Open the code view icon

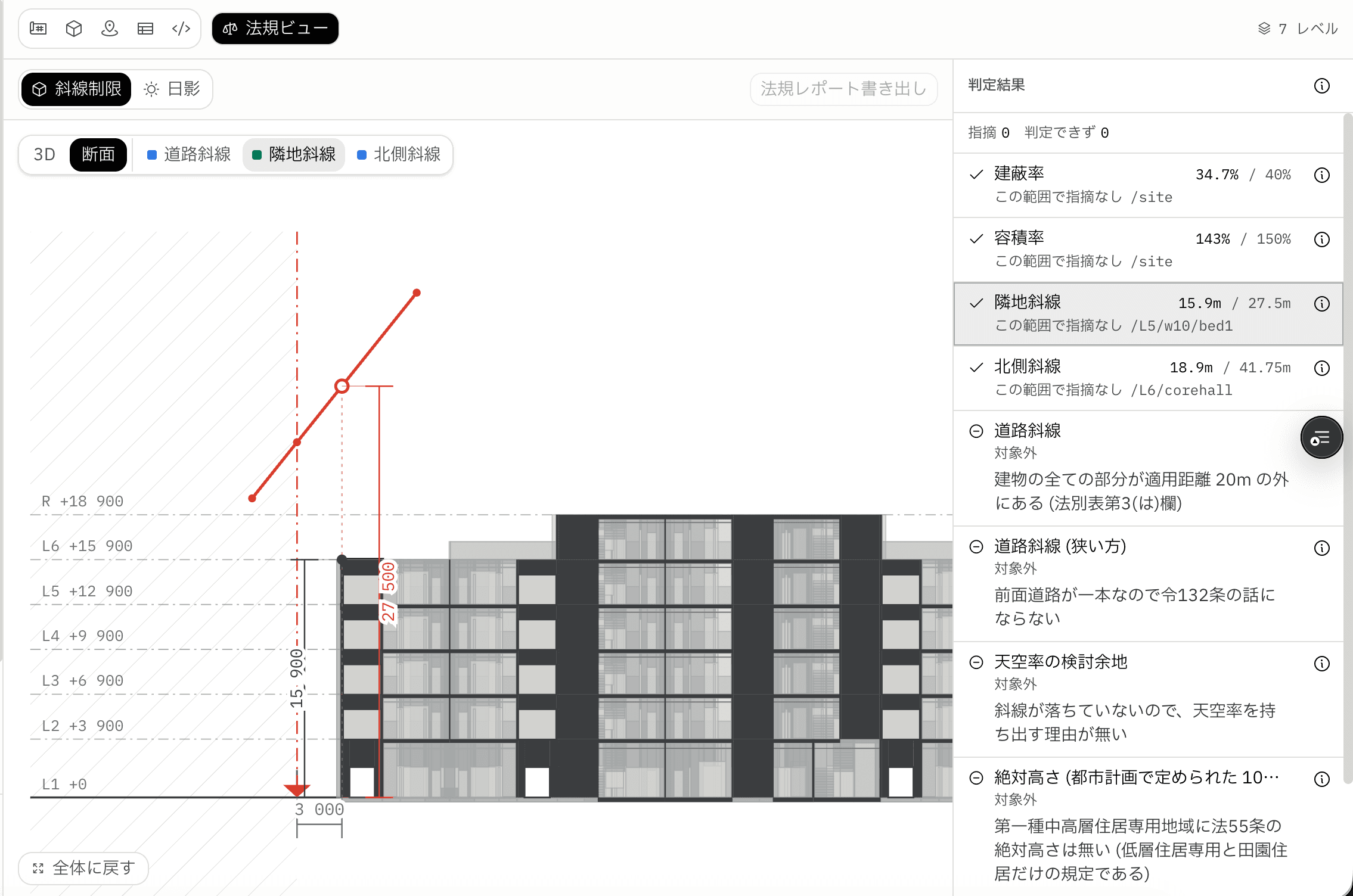[181, 29]
